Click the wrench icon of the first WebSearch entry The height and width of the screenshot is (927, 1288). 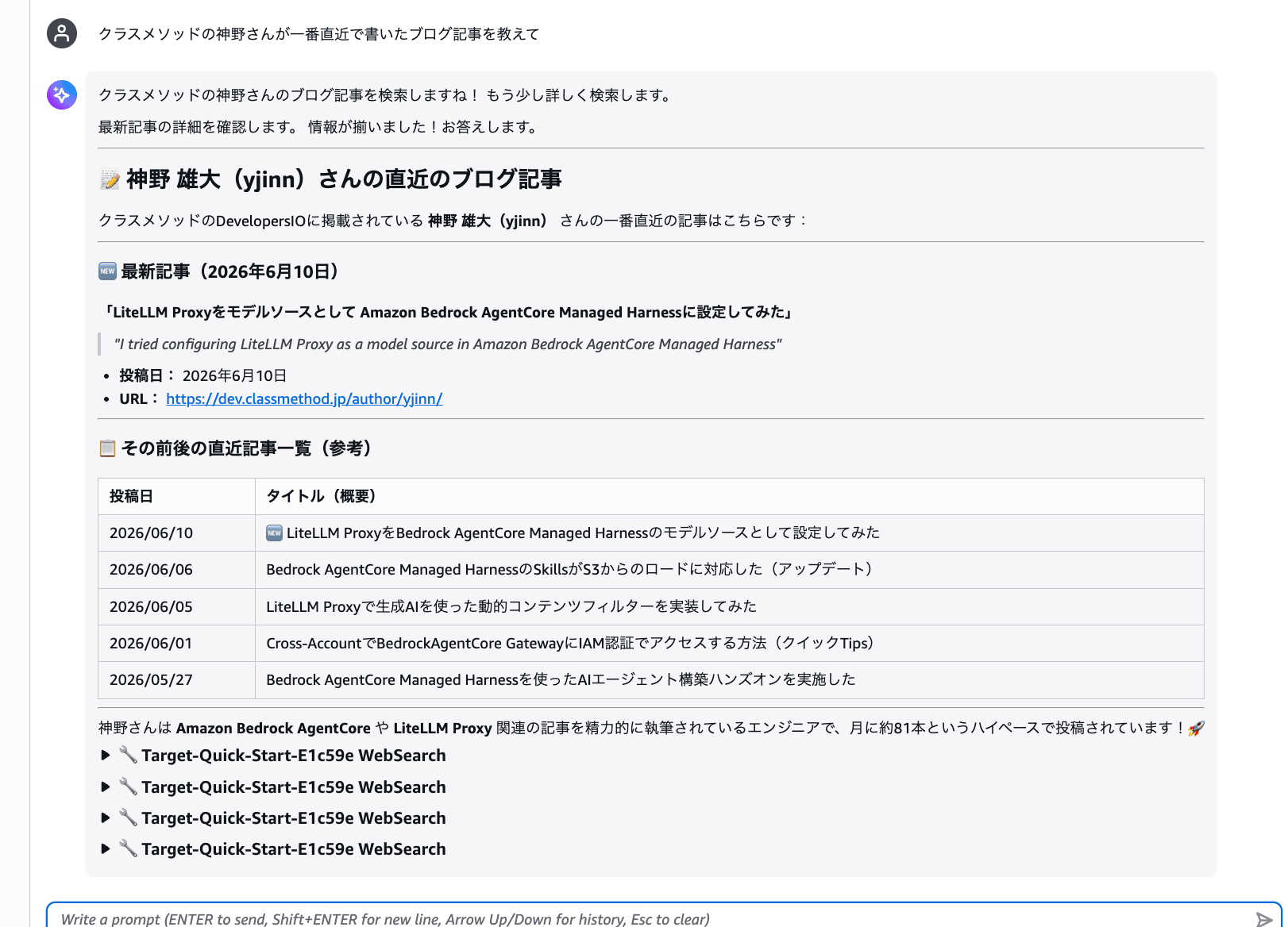click(x=128, y=755)
